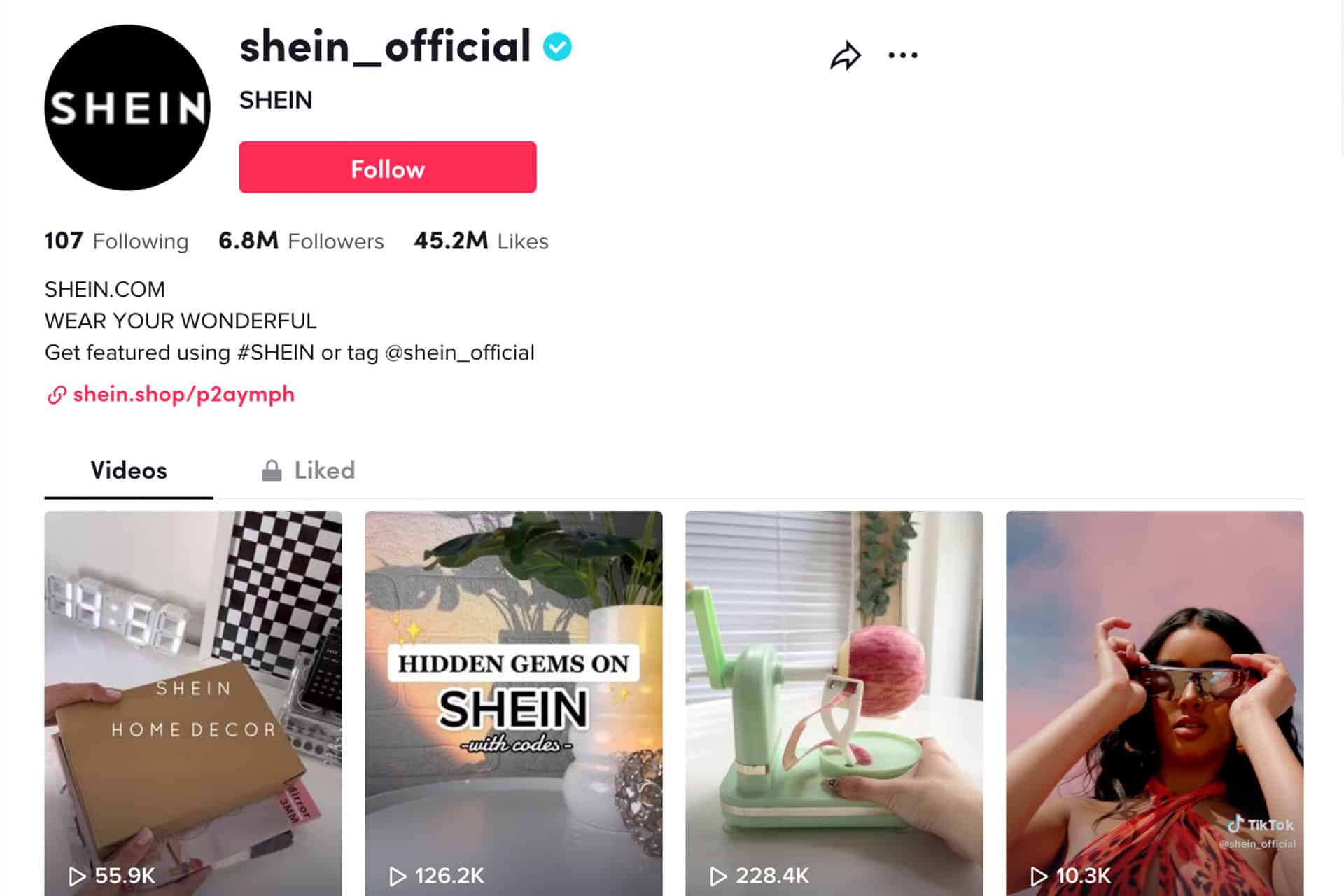
Task: Click the lock icon on Liked tab
Action: (x=272, y=470)
